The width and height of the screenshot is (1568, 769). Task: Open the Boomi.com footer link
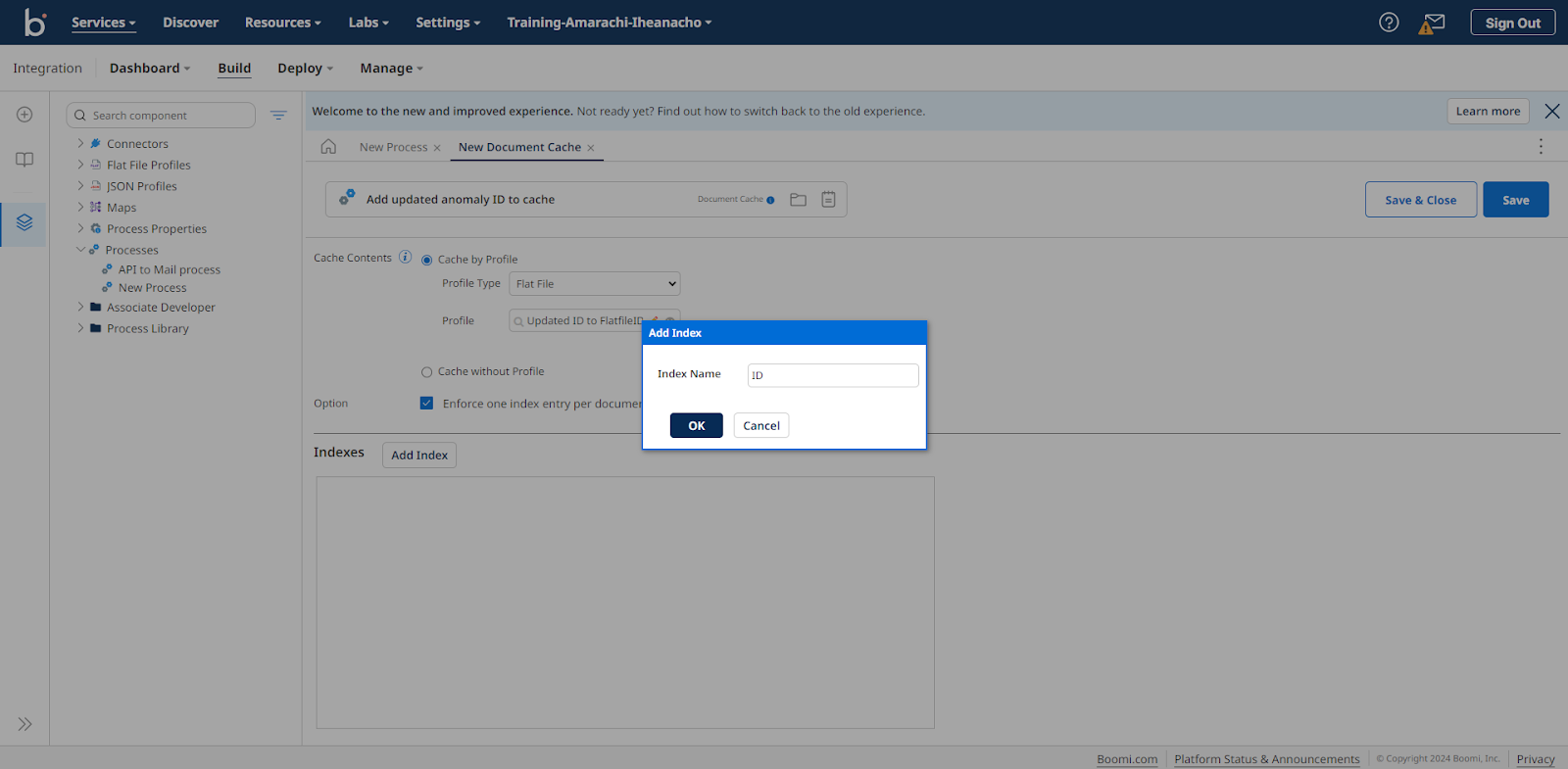(1127, 759)
